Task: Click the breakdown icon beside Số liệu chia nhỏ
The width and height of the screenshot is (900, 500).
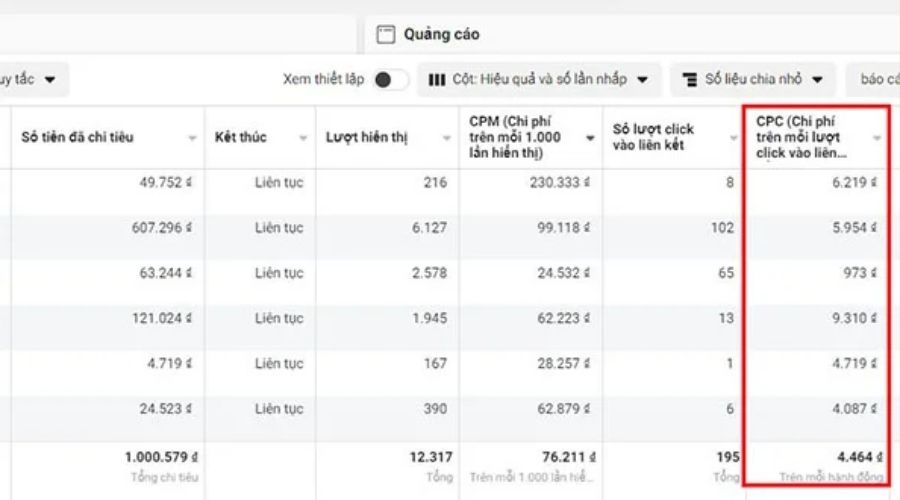Action: pos(689,80)
